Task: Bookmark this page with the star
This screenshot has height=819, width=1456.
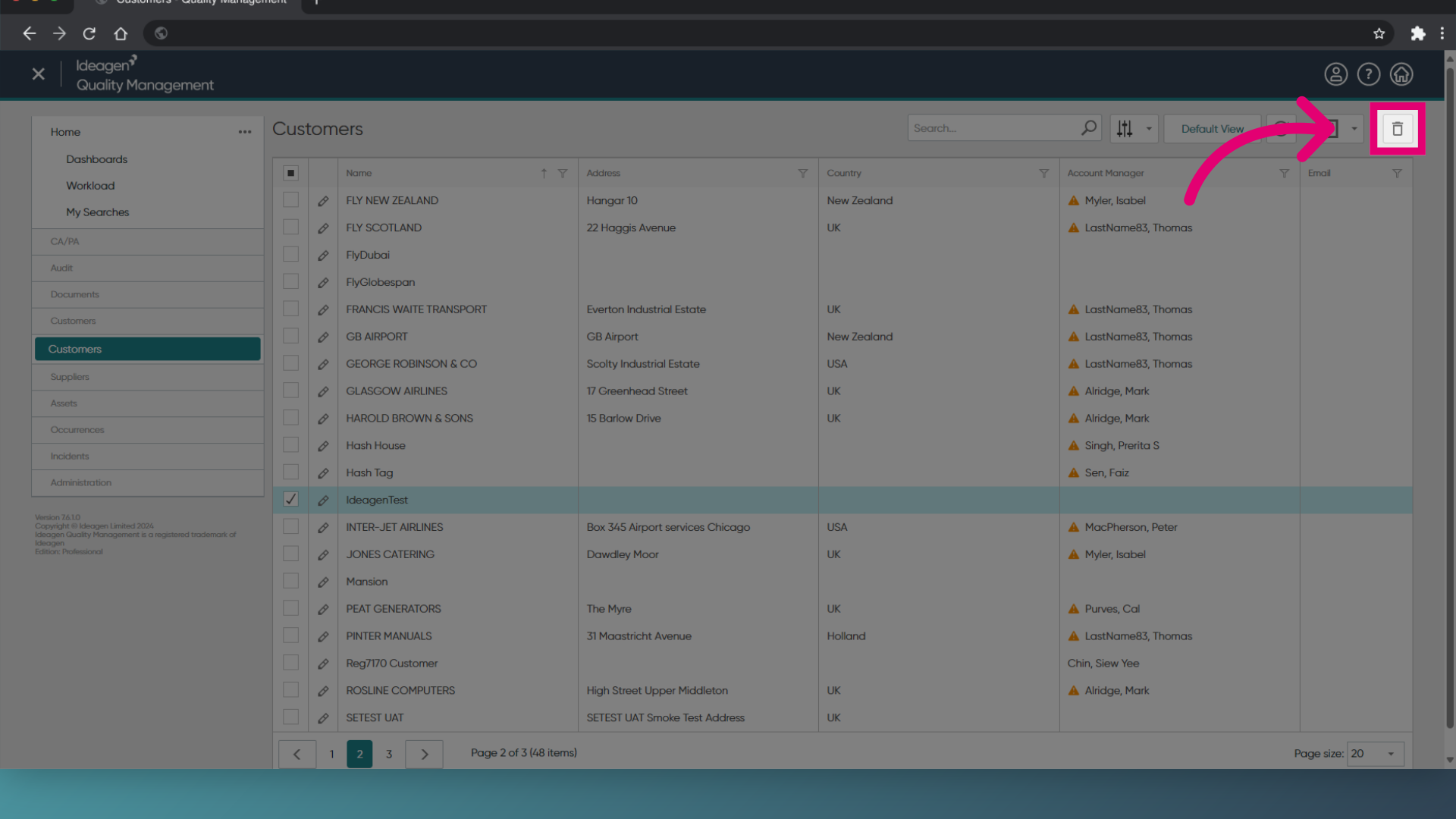Action: click(1379, 33)
